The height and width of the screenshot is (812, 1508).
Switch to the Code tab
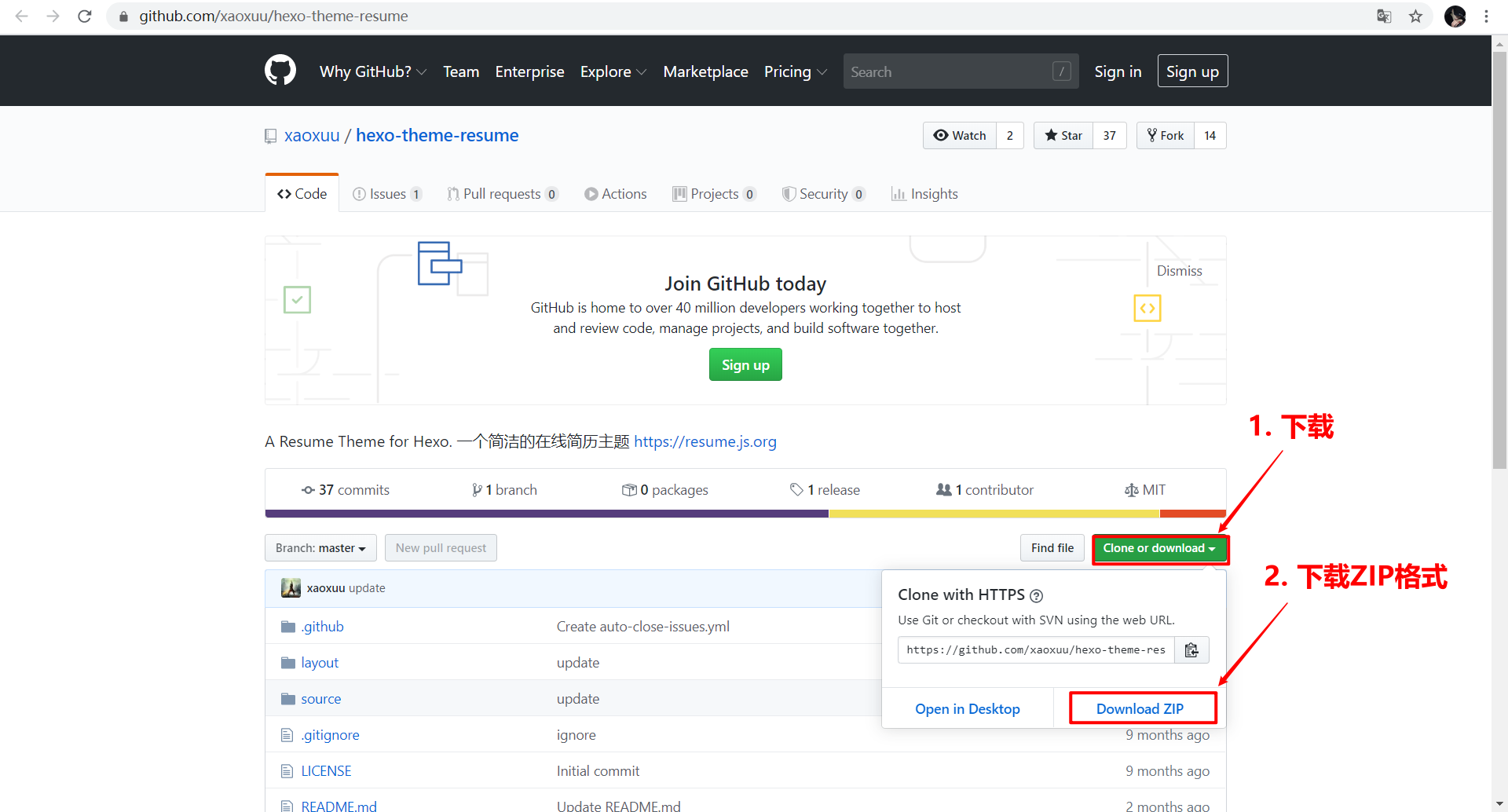click(x=302, y=194)
